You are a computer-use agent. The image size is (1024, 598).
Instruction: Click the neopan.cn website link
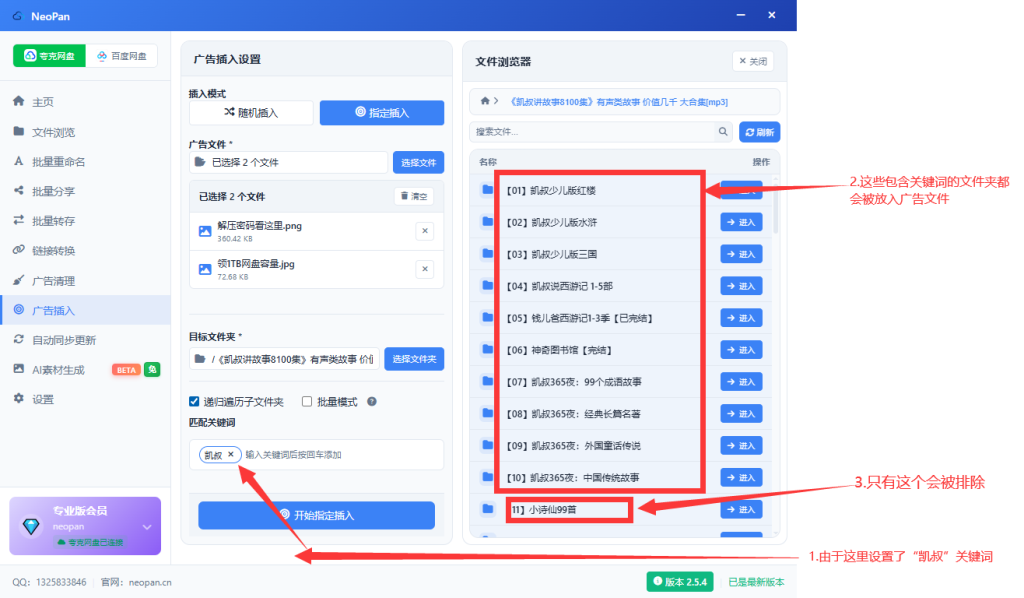[150, 582]
